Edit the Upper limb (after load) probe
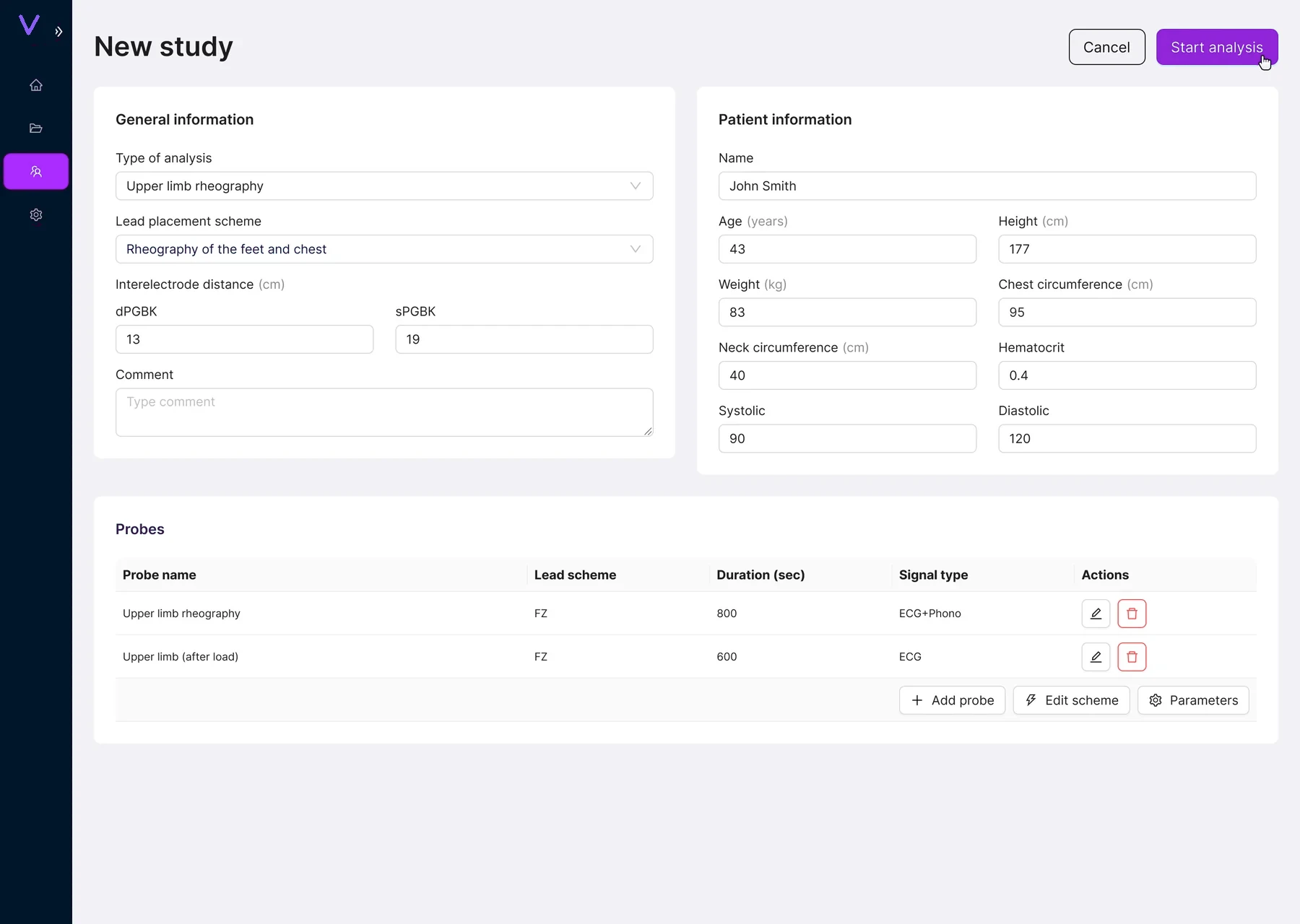1300x924 pixels. 1096,657
